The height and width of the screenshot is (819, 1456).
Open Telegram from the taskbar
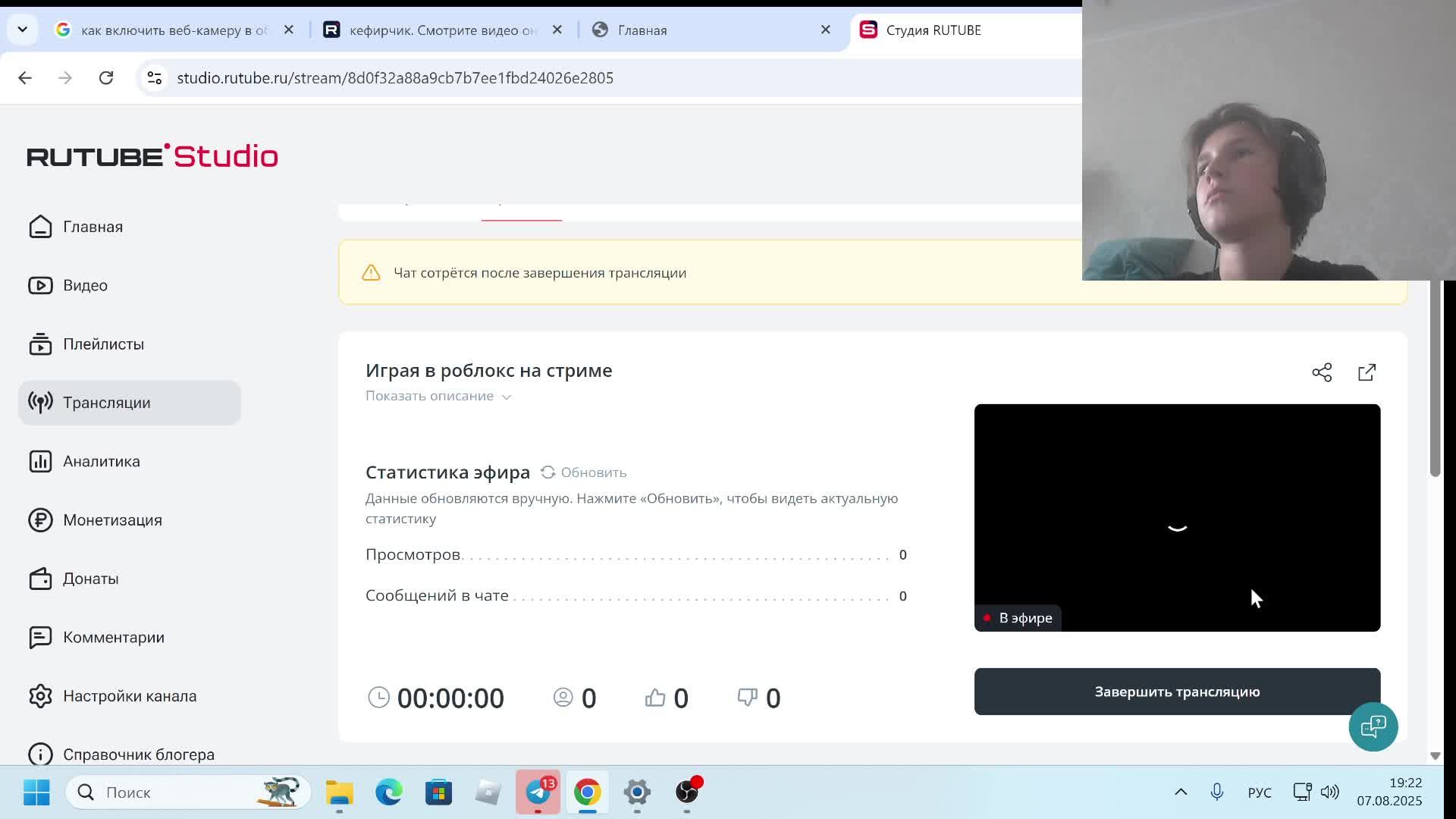click(x=538, y=792)
